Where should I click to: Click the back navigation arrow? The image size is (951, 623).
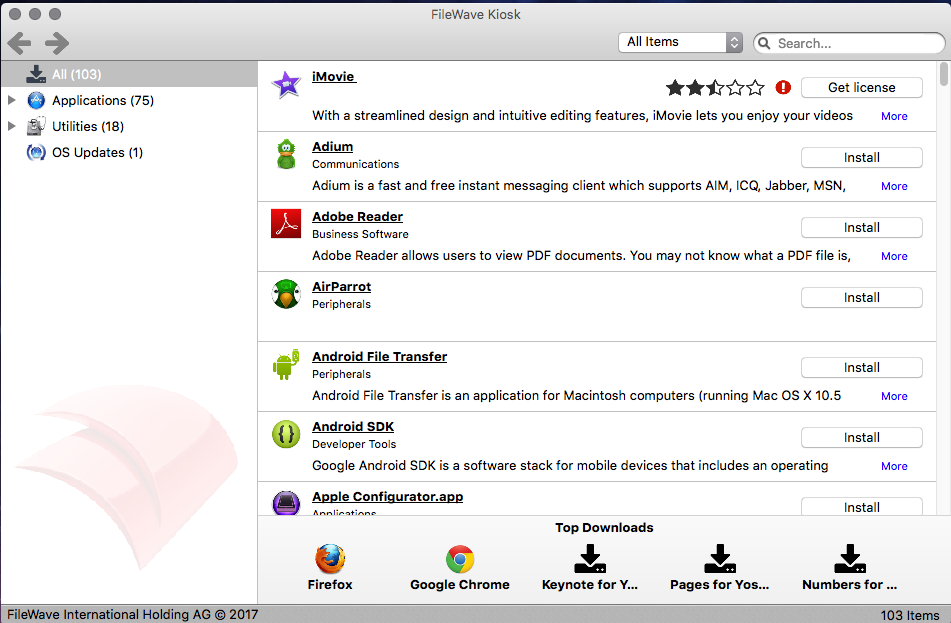[x=19, y=42]
